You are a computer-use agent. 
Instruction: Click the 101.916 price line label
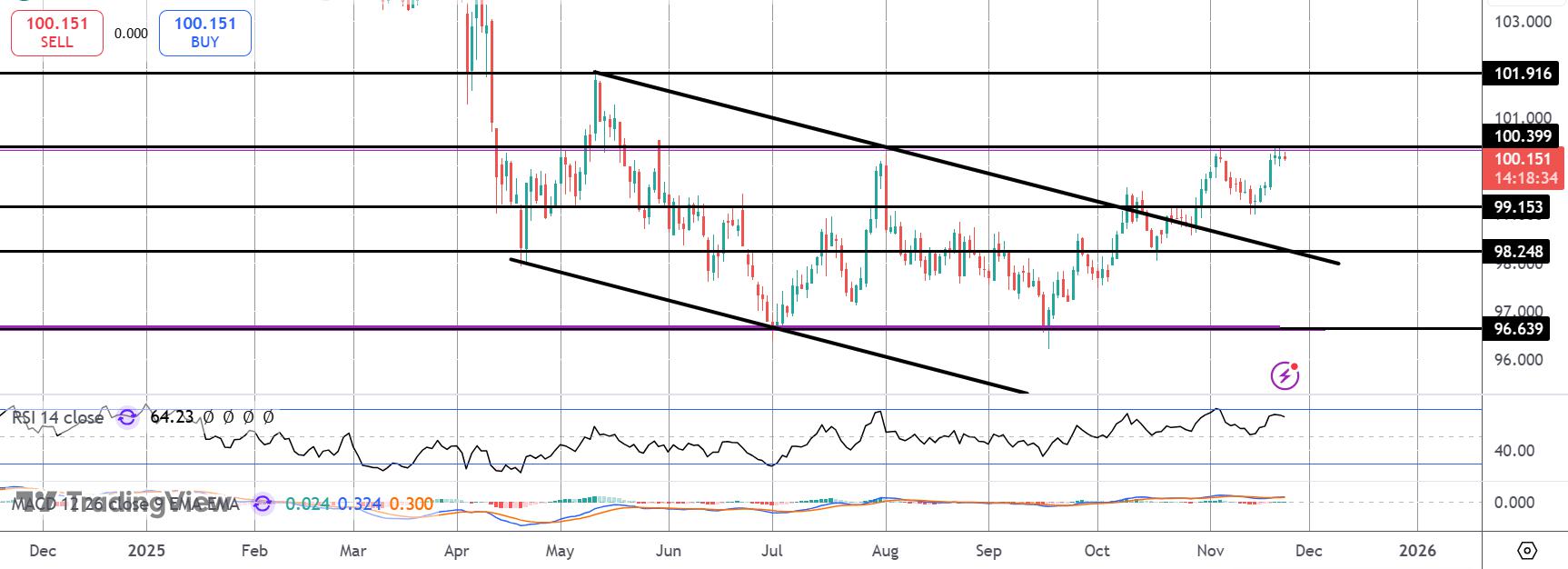1523,74
